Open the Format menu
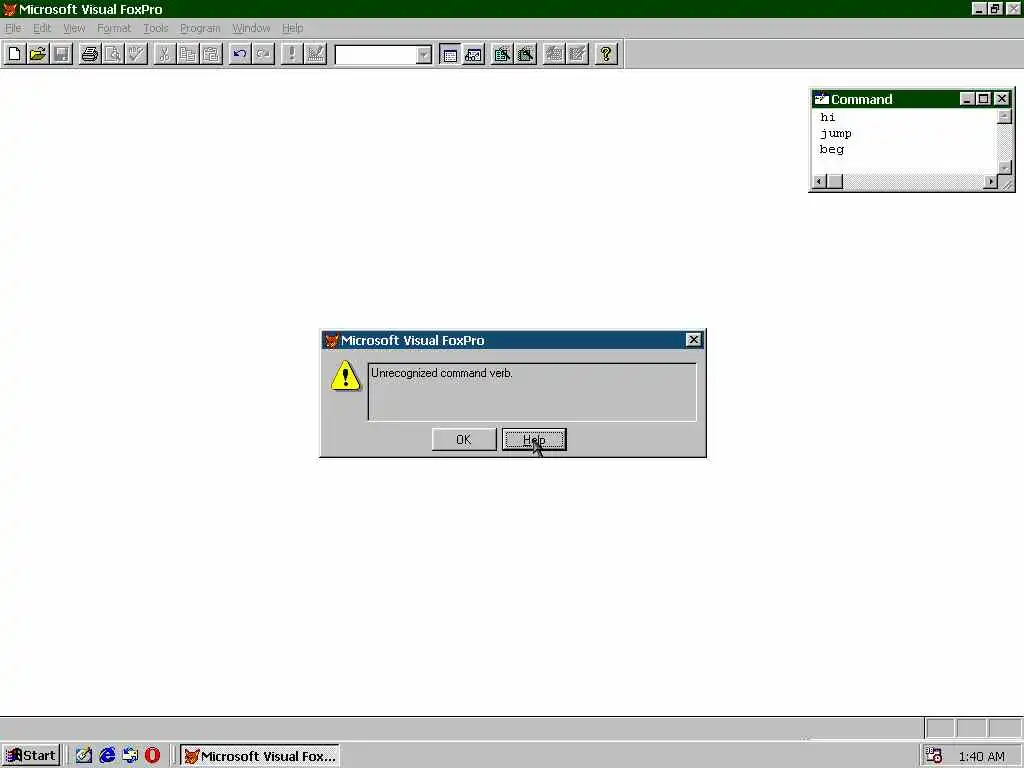 (x=114, y=28)
